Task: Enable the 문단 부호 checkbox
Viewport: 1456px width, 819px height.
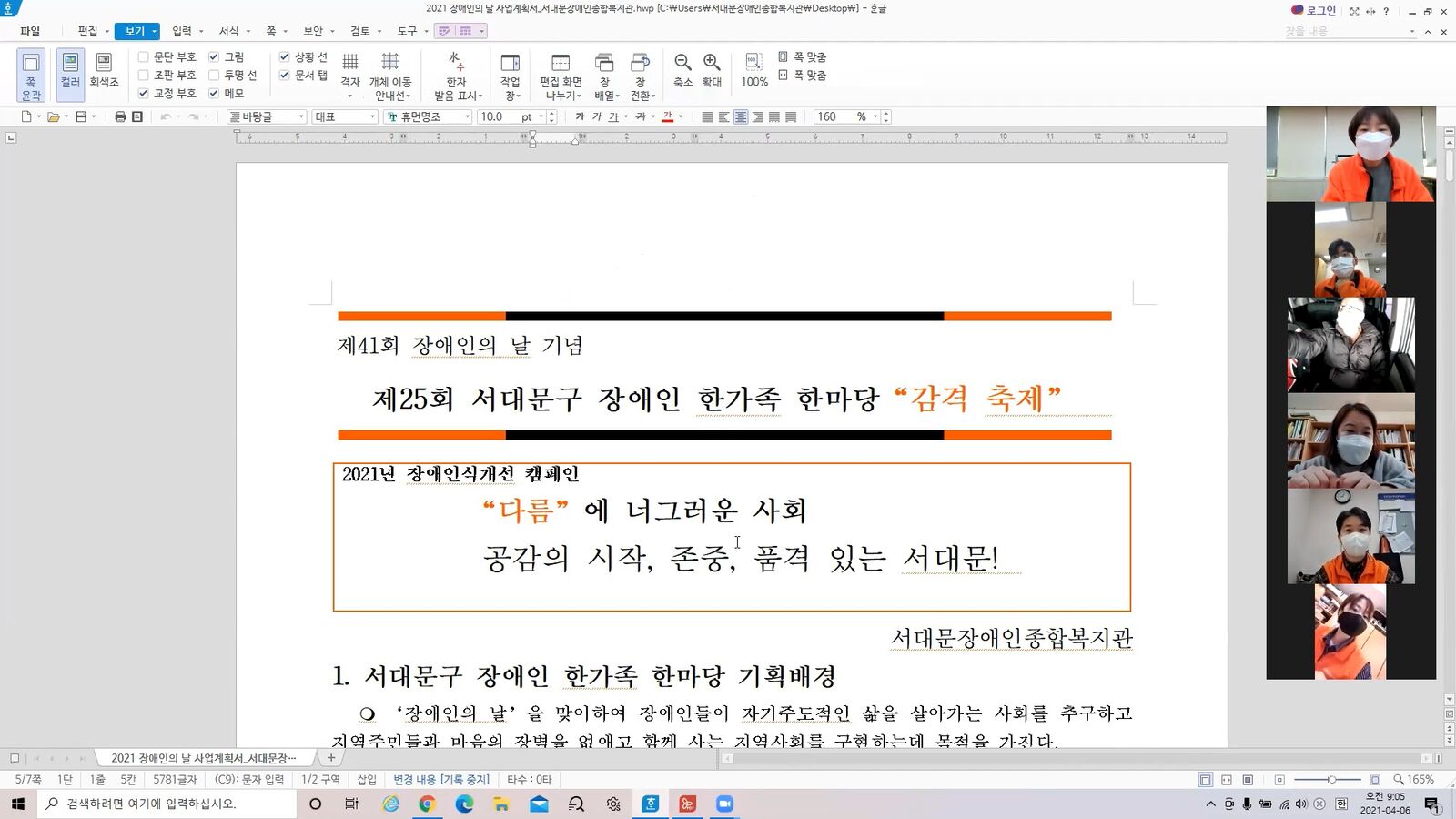Action: [x=143, y=56]
